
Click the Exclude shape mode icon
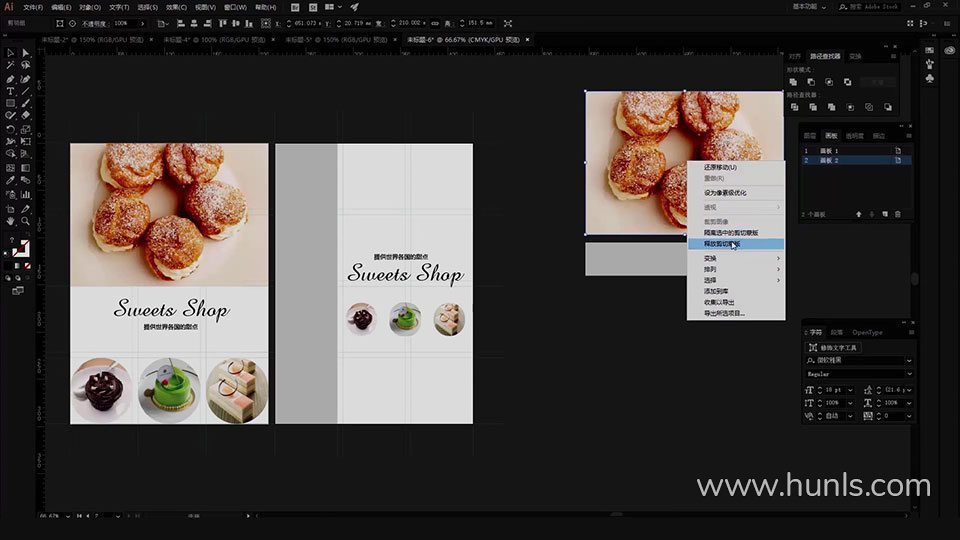click(847, 82)
